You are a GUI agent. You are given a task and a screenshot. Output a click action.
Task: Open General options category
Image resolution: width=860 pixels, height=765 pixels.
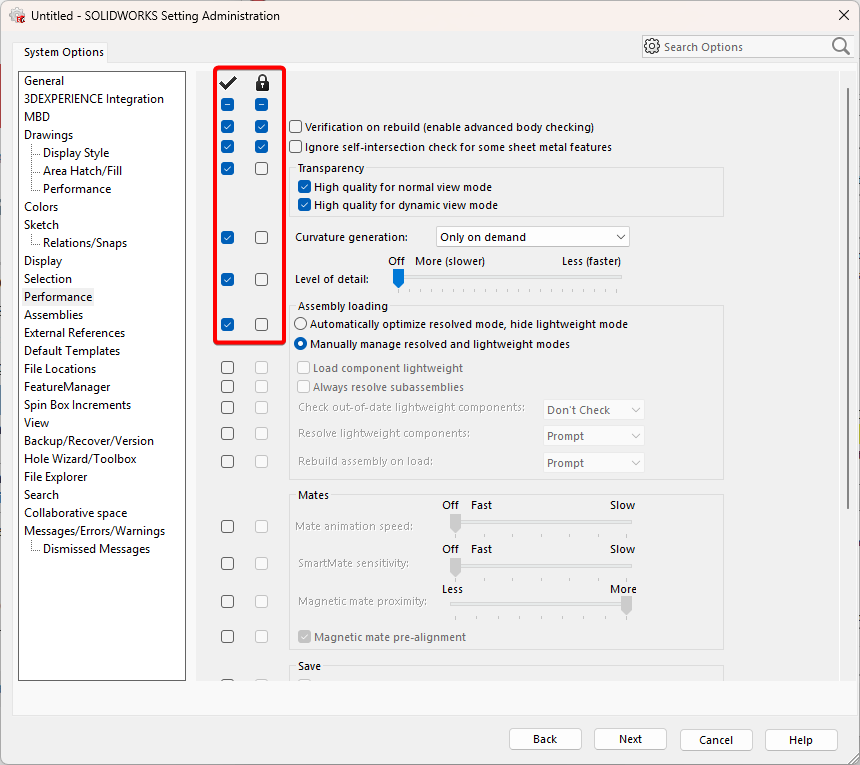click(44, 81)
